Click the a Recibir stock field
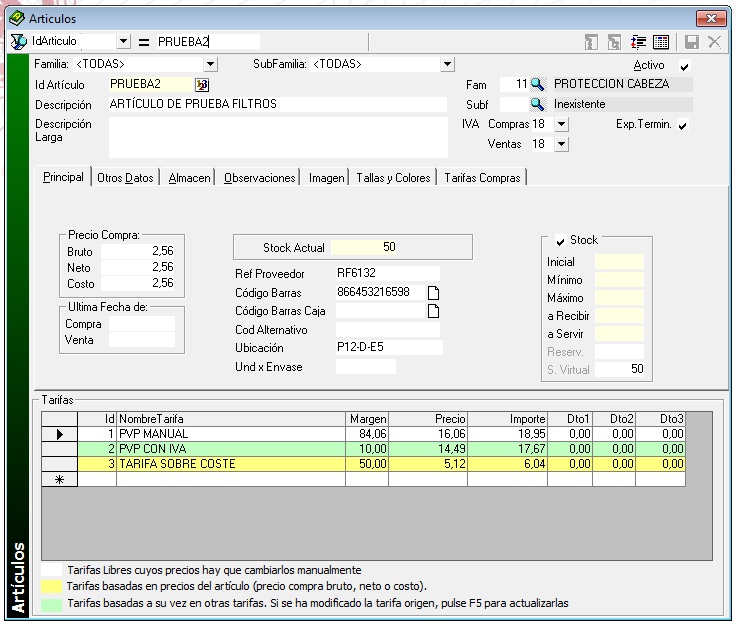 619,315
